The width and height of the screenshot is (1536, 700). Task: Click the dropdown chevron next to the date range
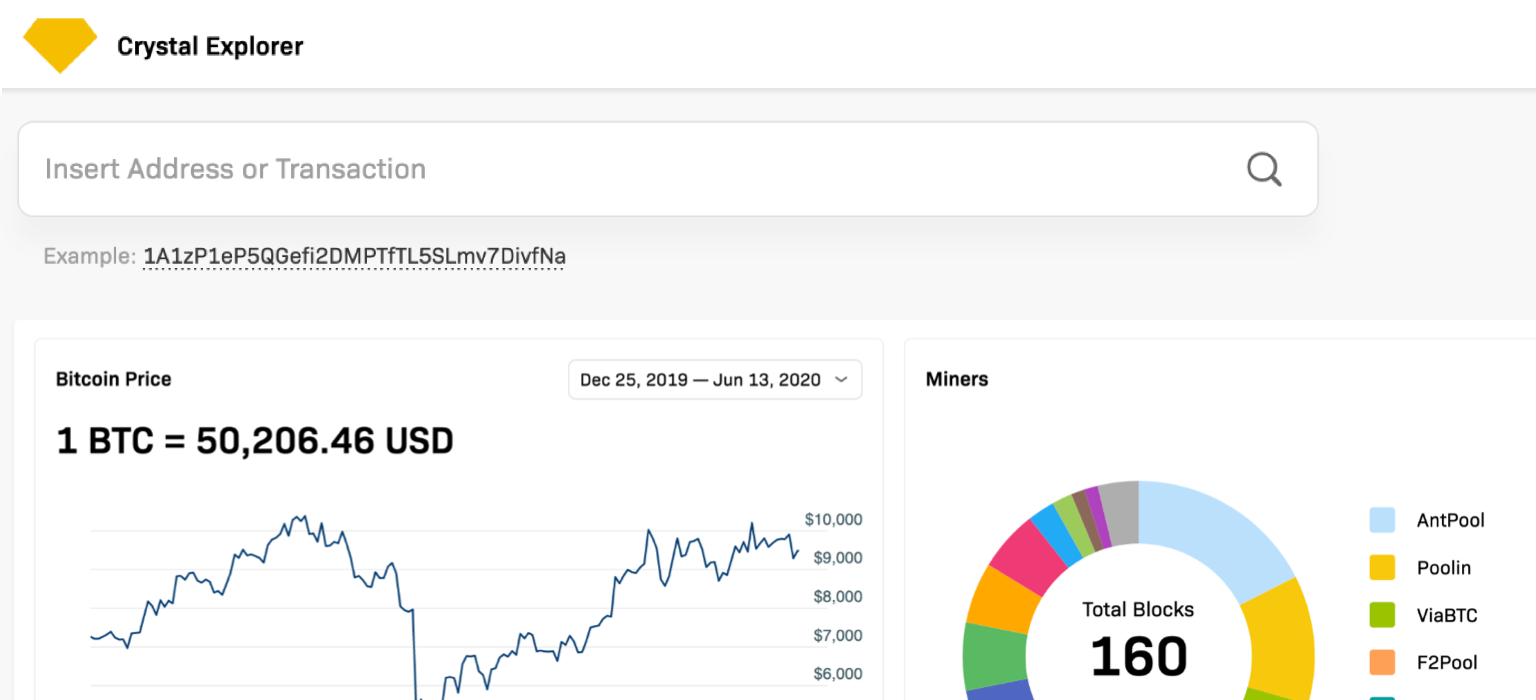tap(841, 380)
